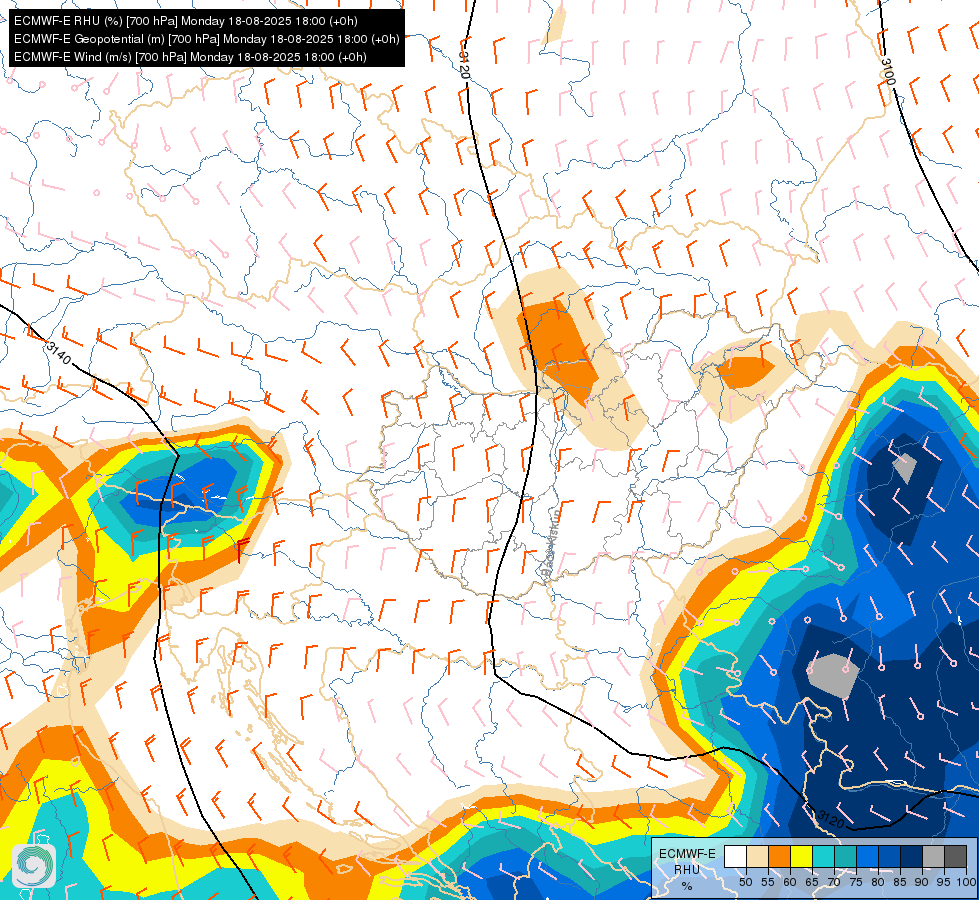
Task: Pick the beige 50-55 legend swatch
Action: click(x=757, y=856)
